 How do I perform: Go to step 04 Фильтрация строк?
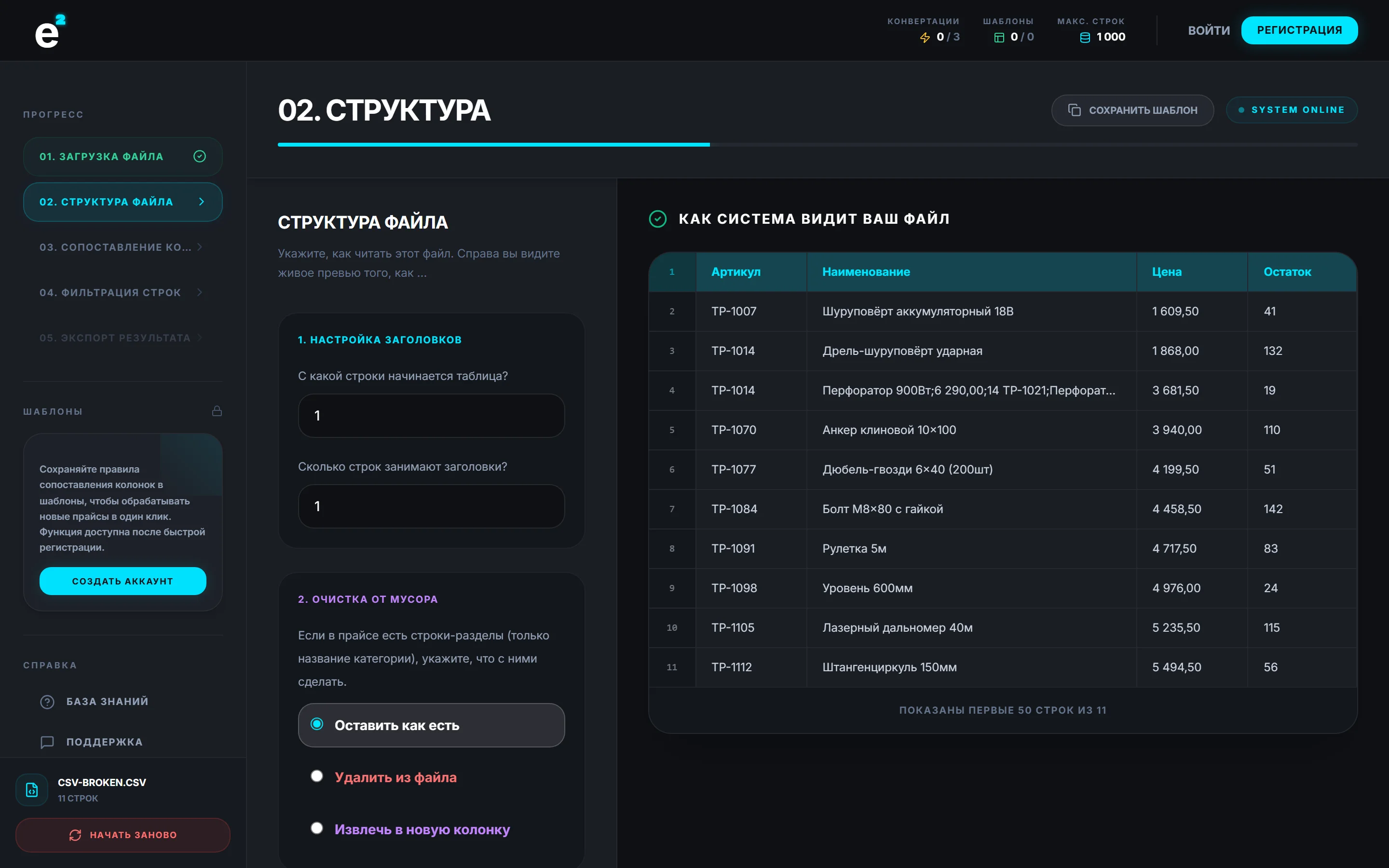[x=123, y=292]
